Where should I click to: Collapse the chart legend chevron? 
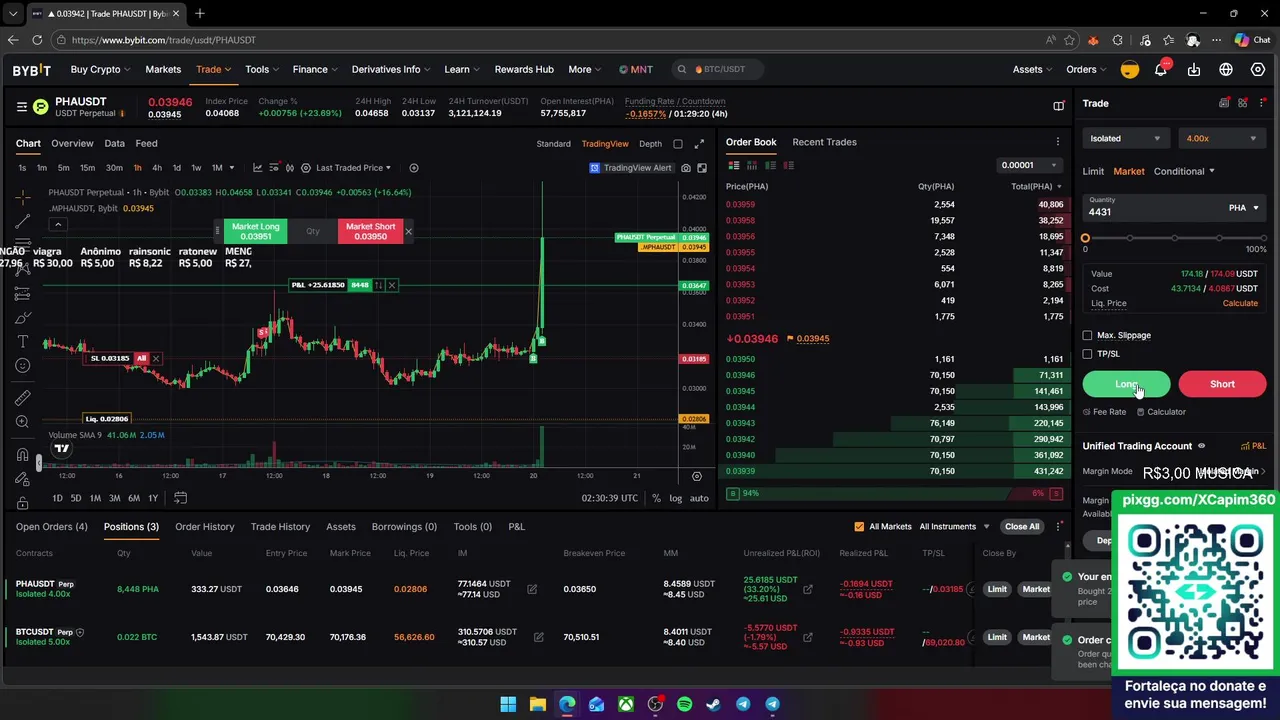click(58, 224)
